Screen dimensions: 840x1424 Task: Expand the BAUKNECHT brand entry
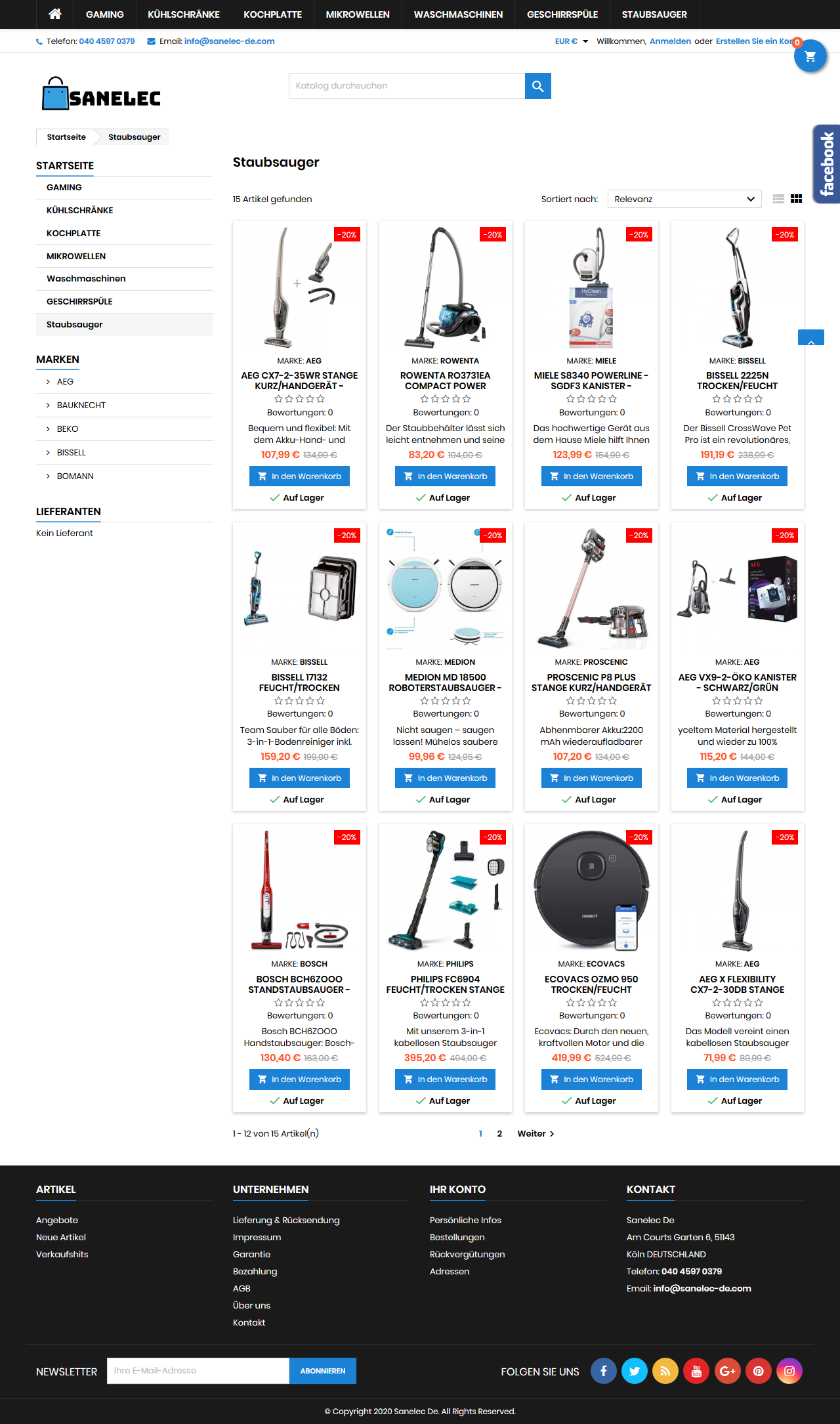tap(81, 405)
